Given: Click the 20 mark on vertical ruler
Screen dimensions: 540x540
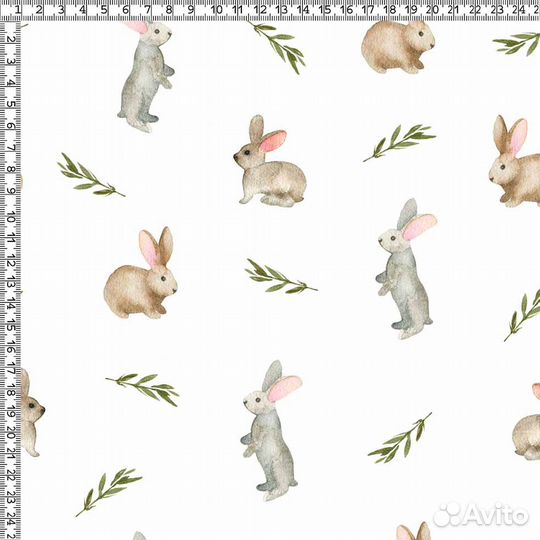Looking at the screenshot, I should click(11, 433).
